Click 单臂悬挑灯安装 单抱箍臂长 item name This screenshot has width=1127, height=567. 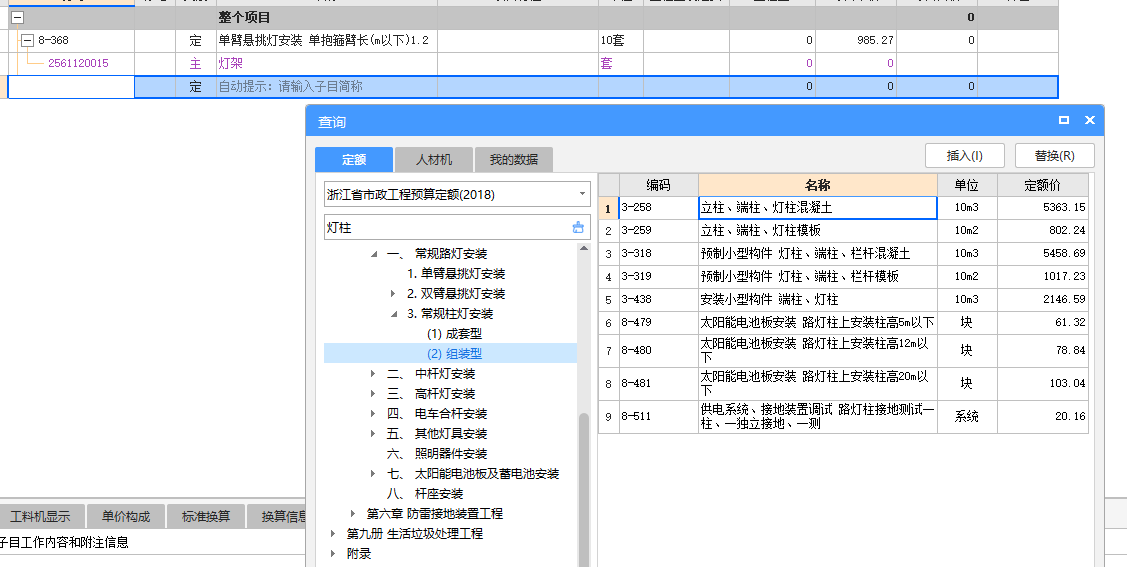point(323,40)
